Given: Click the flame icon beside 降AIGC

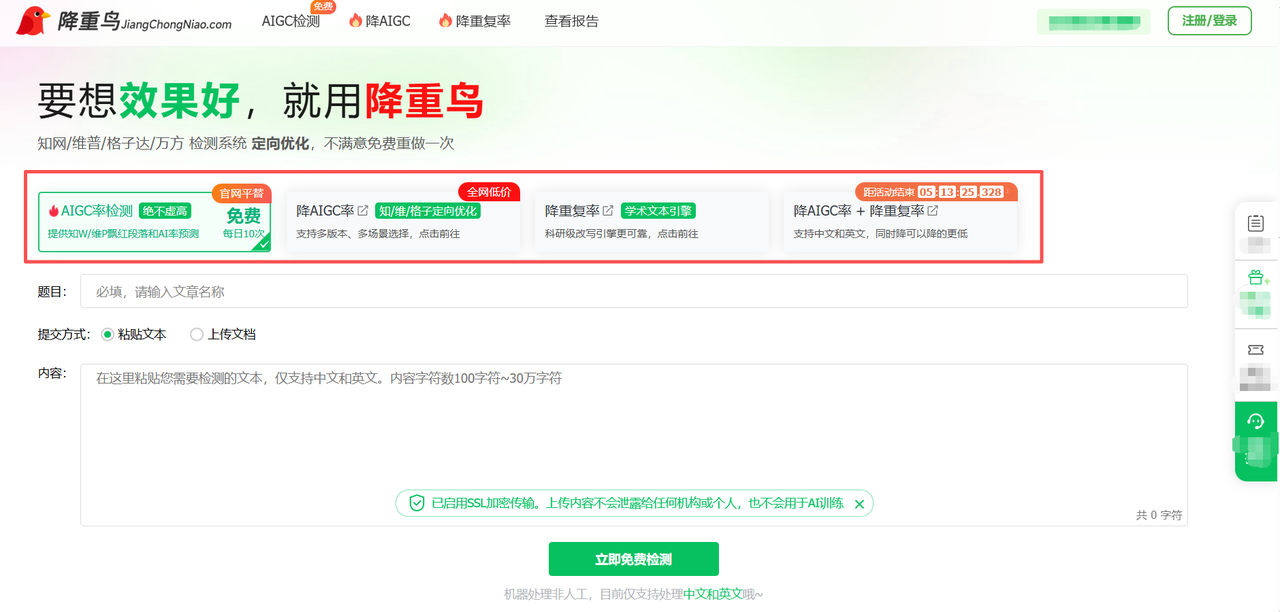Looking at the screenshot, I should 355,20.
